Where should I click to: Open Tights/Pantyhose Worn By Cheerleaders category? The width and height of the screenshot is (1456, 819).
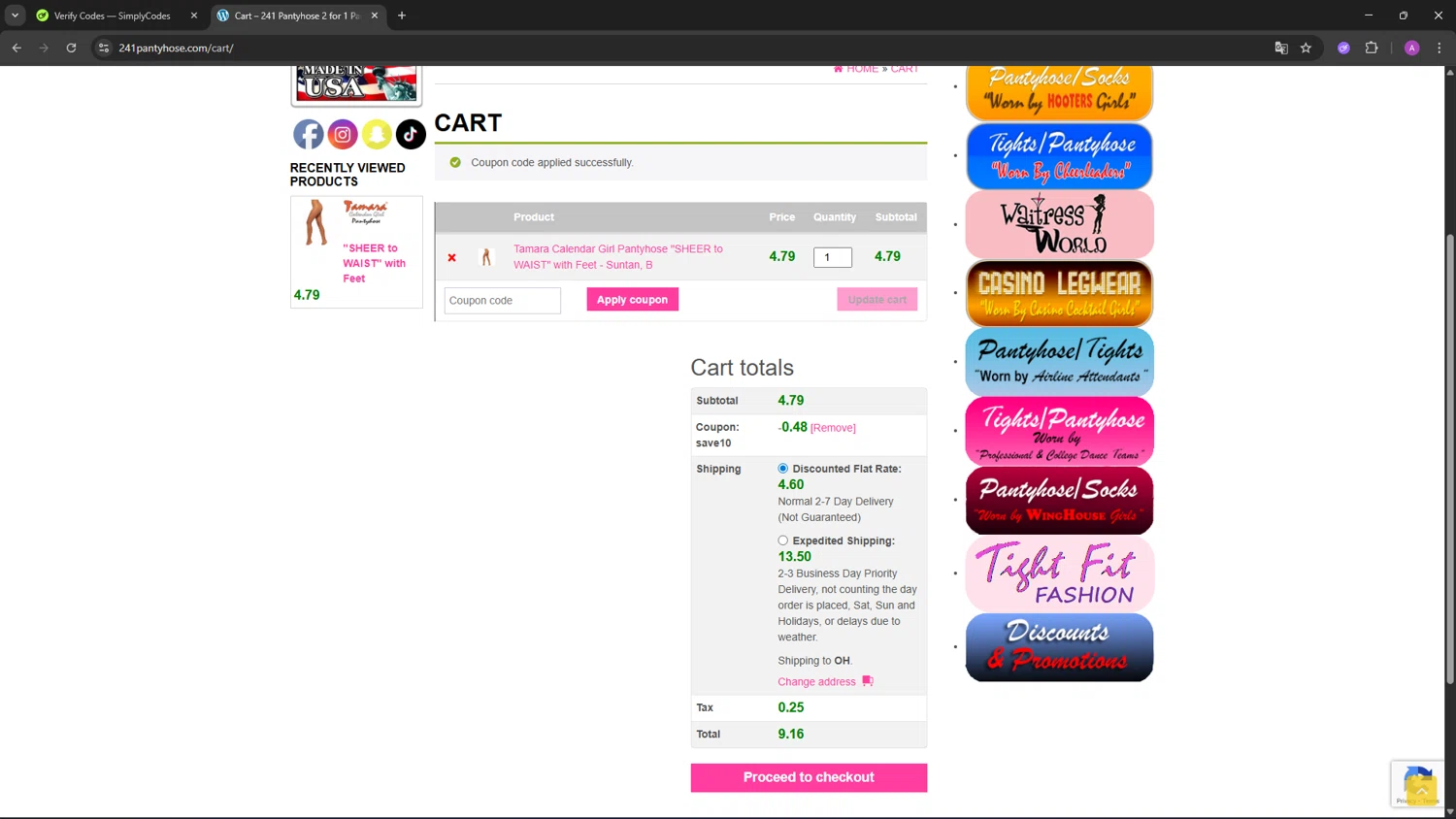click(x=1059, y=156)
